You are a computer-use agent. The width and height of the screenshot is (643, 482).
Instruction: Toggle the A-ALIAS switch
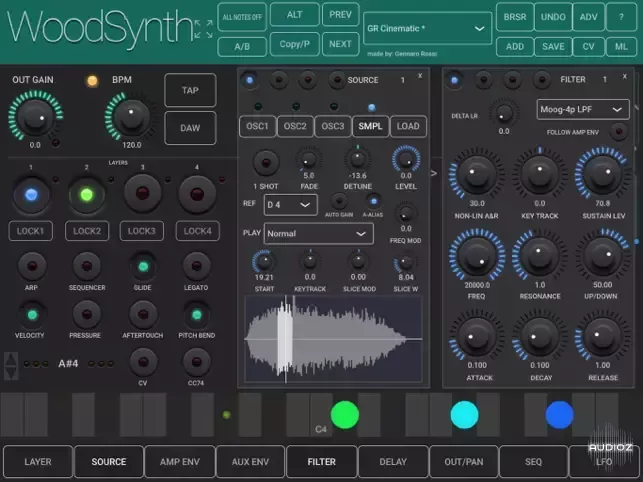[x=373, y=201]
